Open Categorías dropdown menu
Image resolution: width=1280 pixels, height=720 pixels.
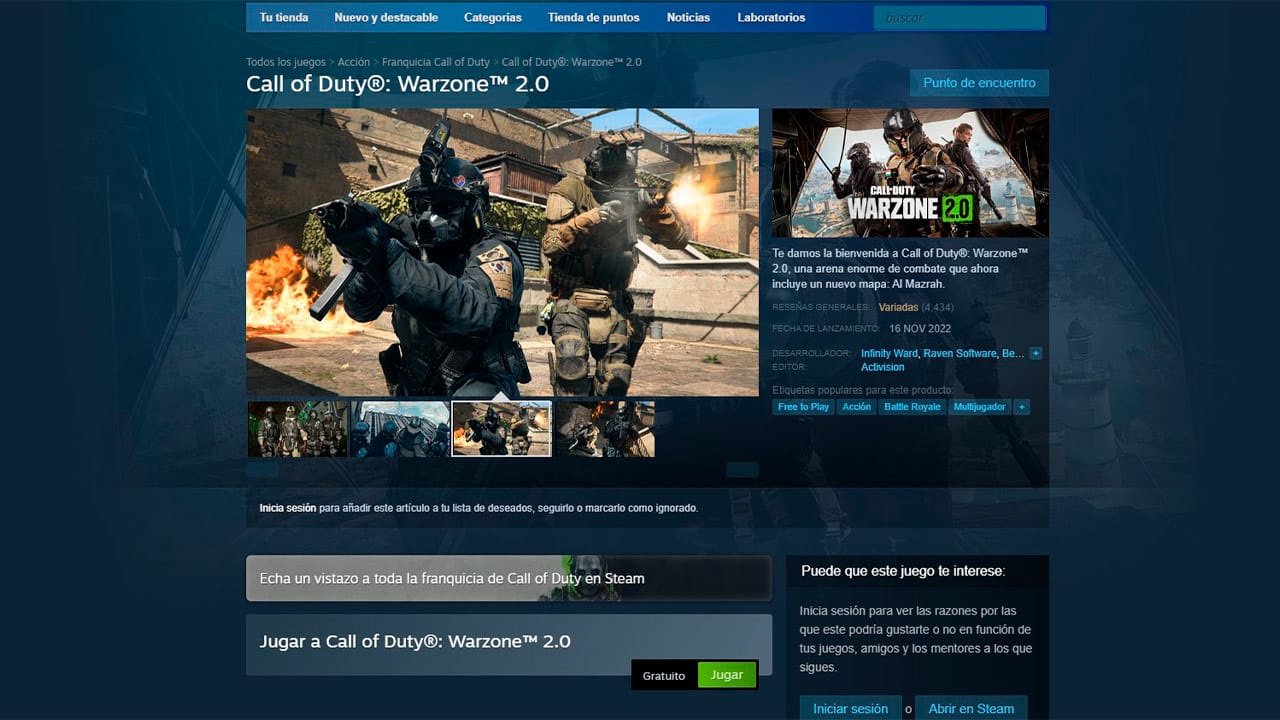(x=492, y=17)
